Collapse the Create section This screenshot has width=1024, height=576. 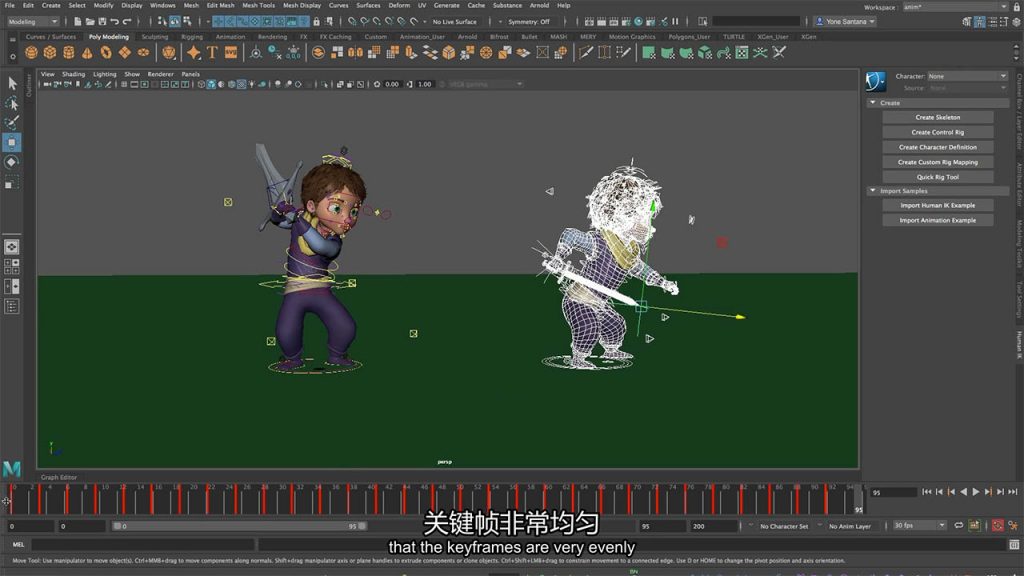click(x=872, y=103)
